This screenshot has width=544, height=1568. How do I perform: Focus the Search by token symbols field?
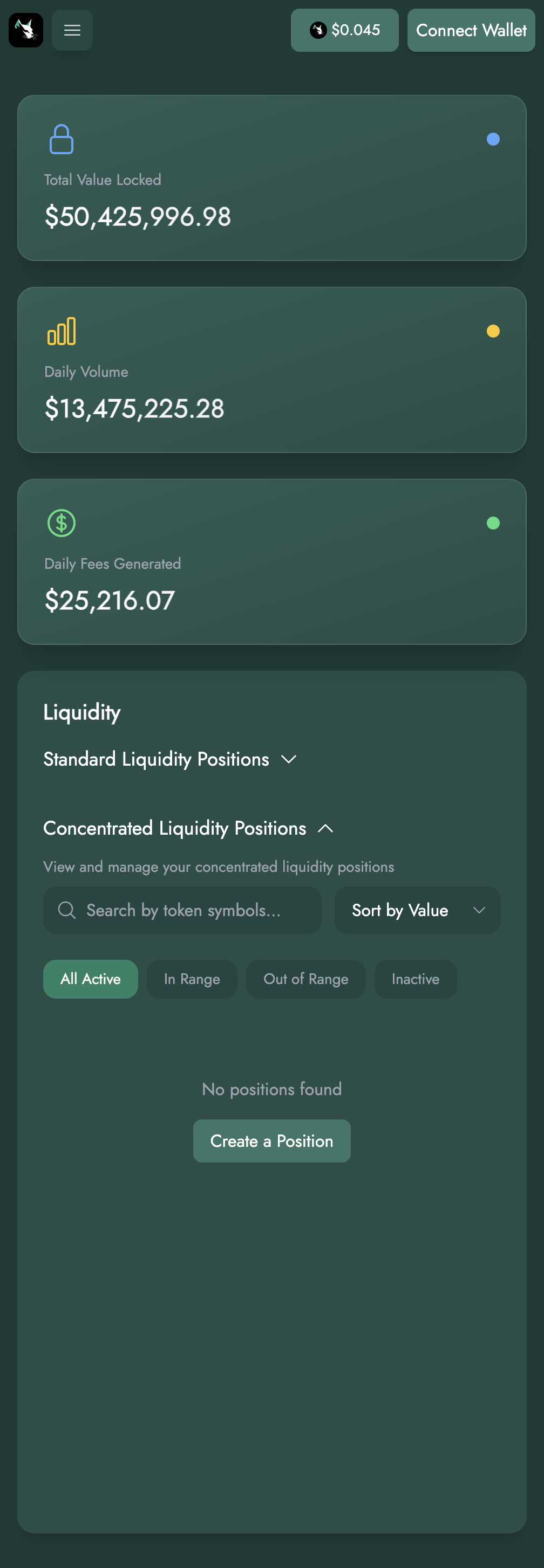click(195, 910)
